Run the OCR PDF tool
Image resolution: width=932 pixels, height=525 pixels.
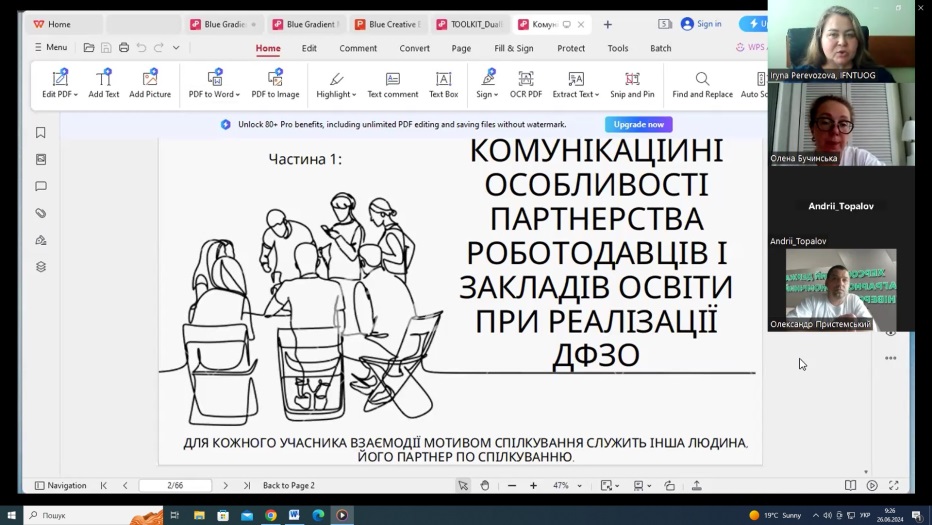point(526,83)
